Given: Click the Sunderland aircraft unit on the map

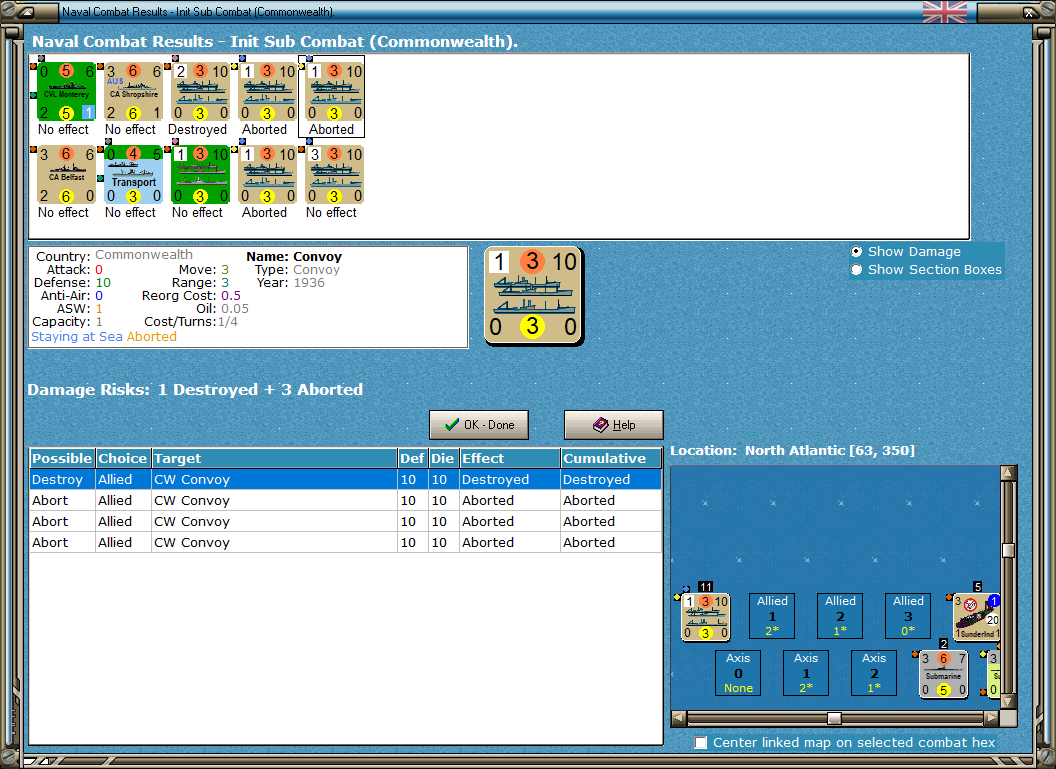Looking at the screenshot, I should [977, 616].
